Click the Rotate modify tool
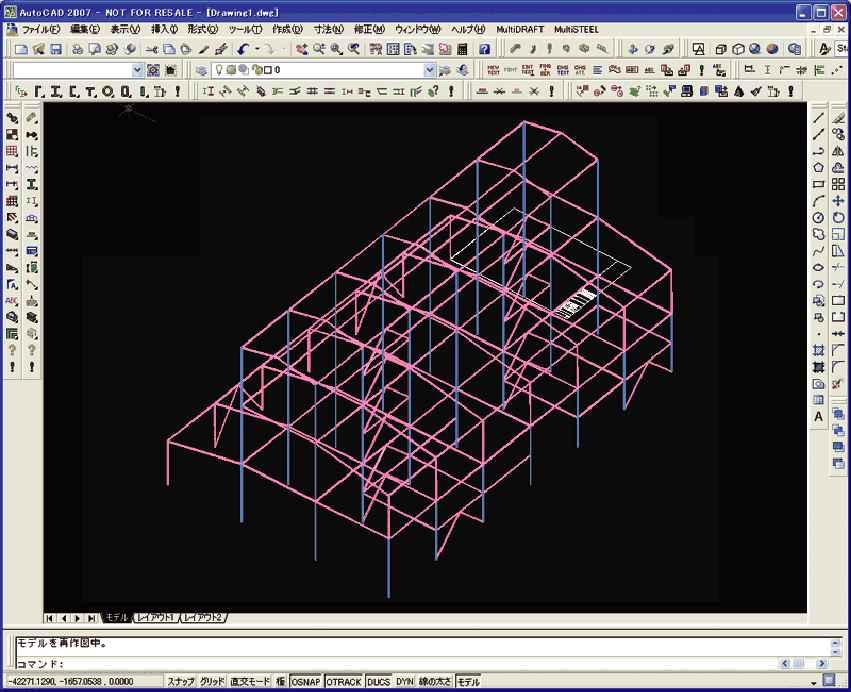 [x=838, y=218]
